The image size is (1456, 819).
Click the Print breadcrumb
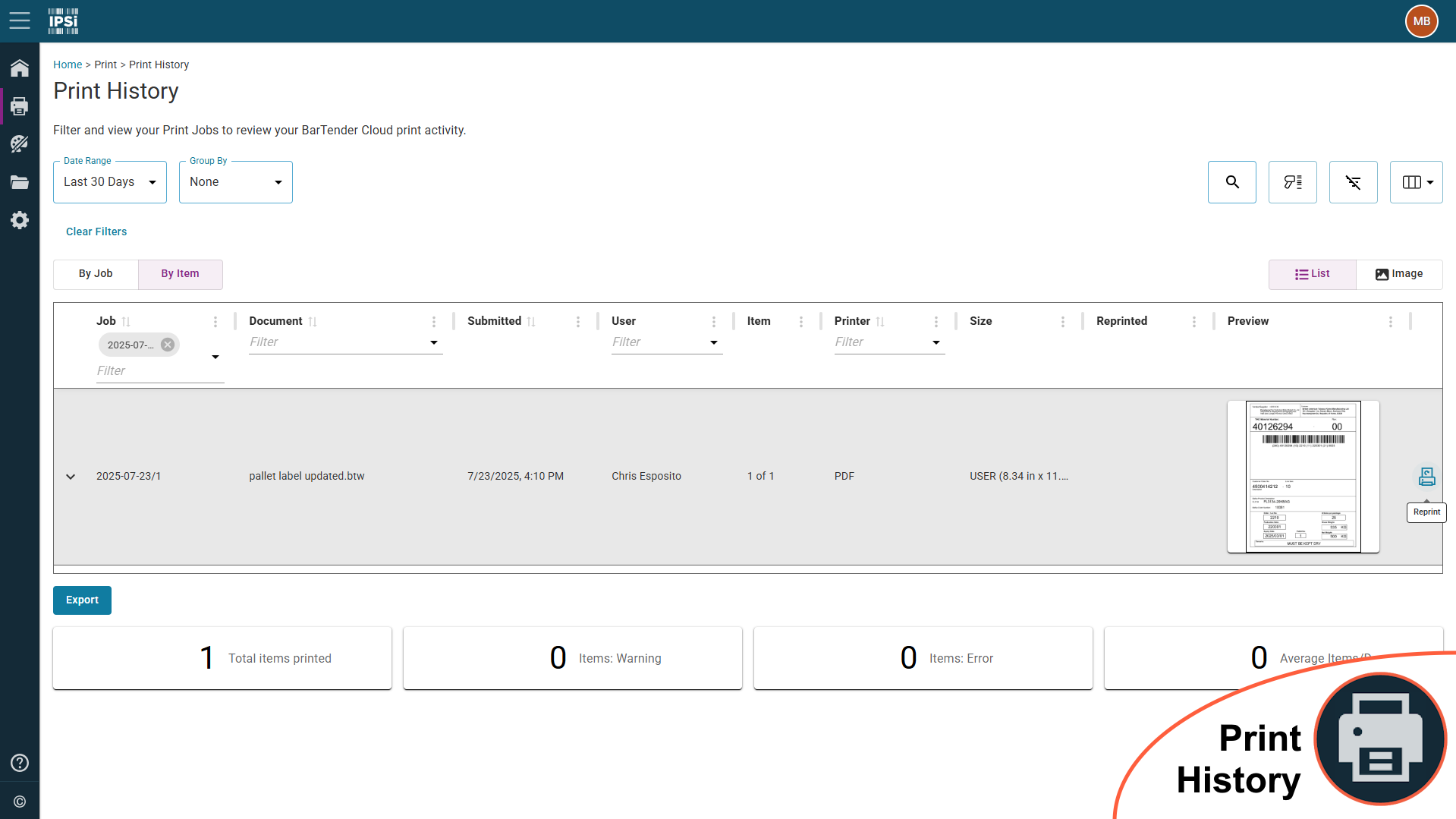(105, 65)
